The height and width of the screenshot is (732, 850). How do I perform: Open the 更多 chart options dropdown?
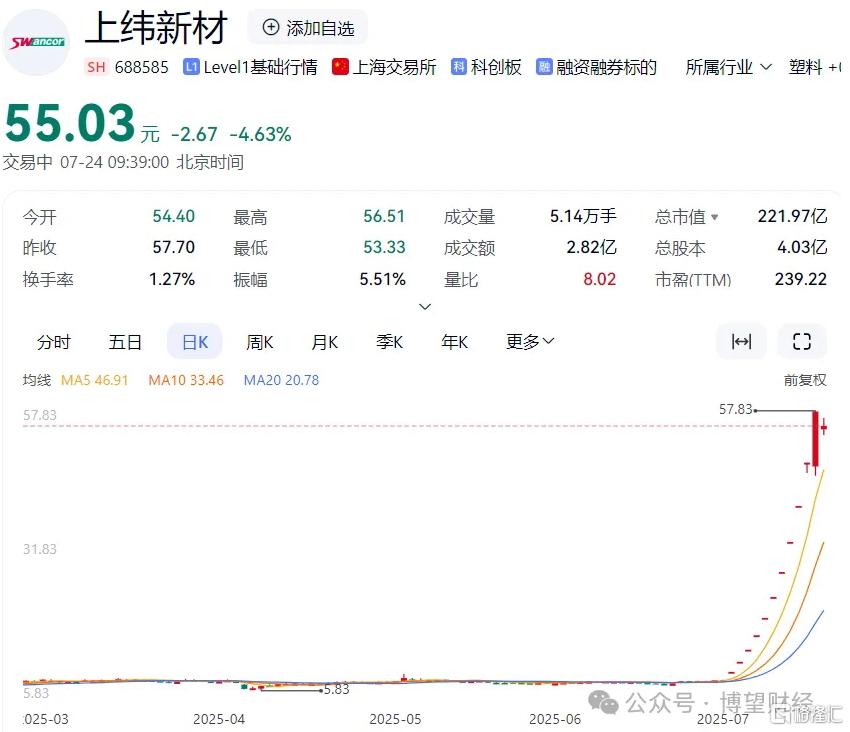(530, 342)
